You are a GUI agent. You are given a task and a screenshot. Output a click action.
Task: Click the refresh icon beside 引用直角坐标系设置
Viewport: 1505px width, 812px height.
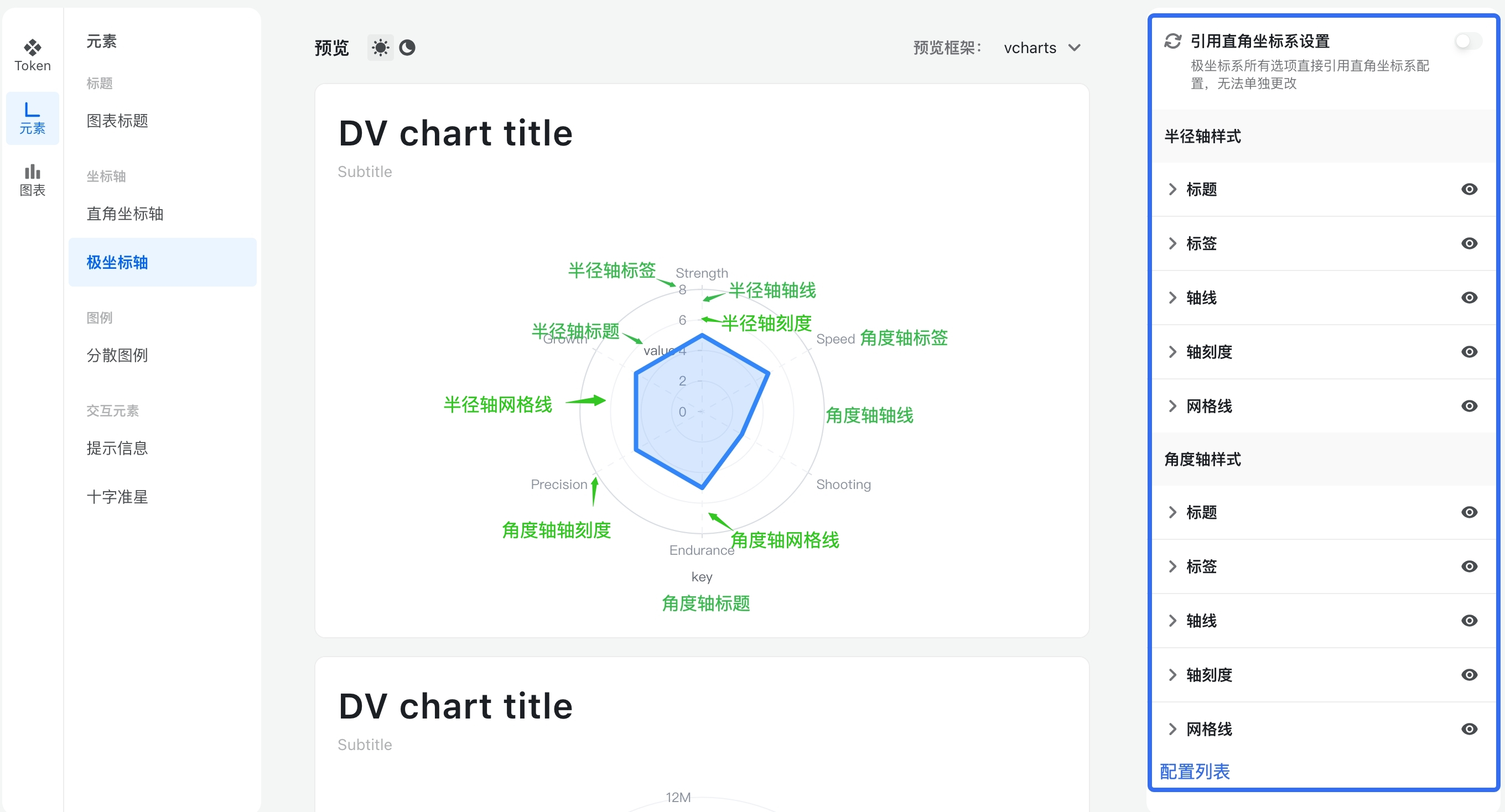(1172, 41)
